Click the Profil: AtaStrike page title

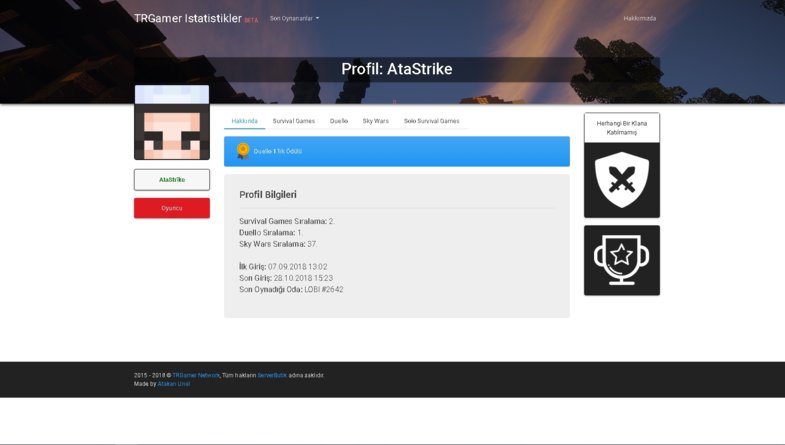(x=397, y=69)
